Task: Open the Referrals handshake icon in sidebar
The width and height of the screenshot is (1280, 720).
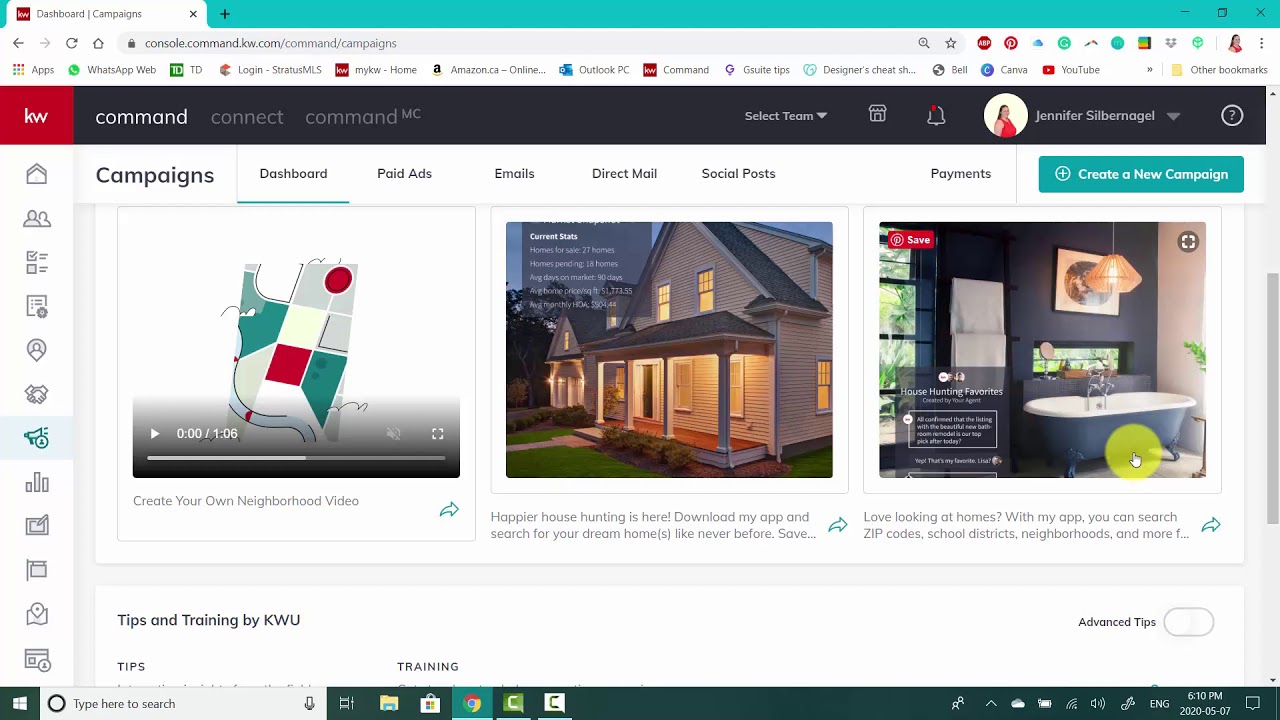Action: click(37, 394)
